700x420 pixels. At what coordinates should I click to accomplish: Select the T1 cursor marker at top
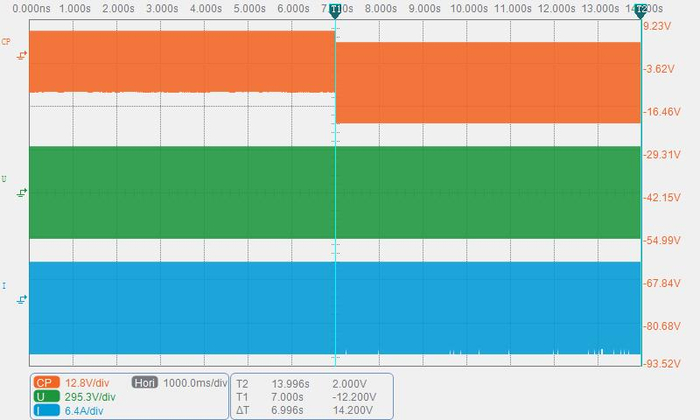pos(335,11)
